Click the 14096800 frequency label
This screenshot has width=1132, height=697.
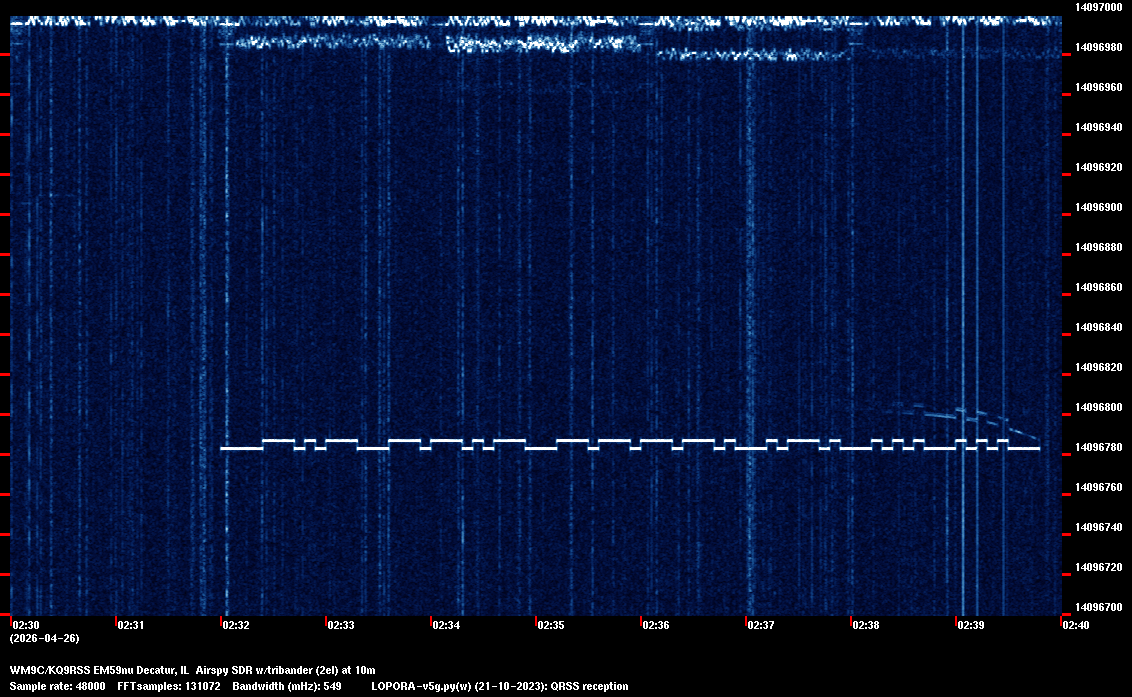pyautogui.click(x=1098, y=407)
